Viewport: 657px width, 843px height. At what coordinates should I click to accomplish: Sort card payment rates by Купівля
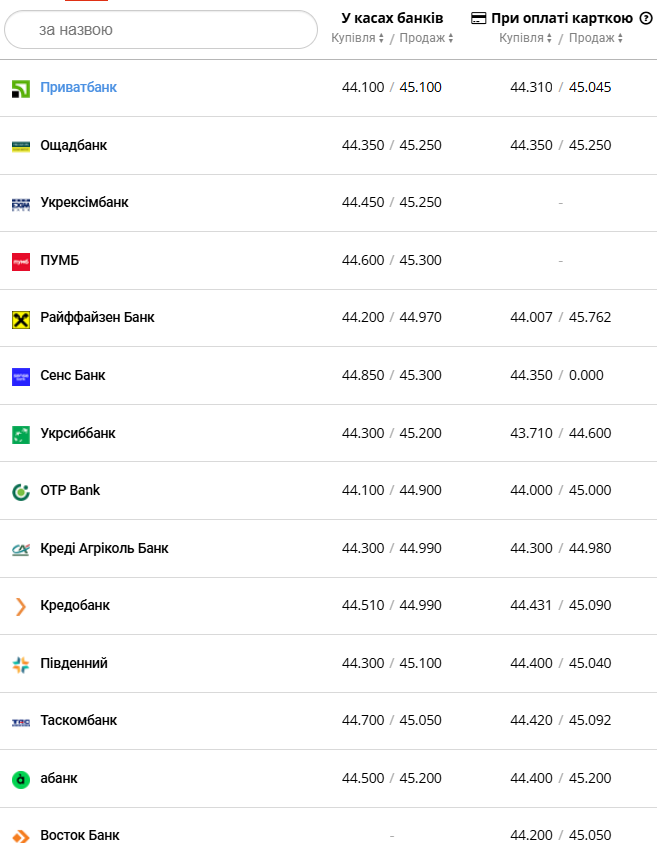pos(526,38)
